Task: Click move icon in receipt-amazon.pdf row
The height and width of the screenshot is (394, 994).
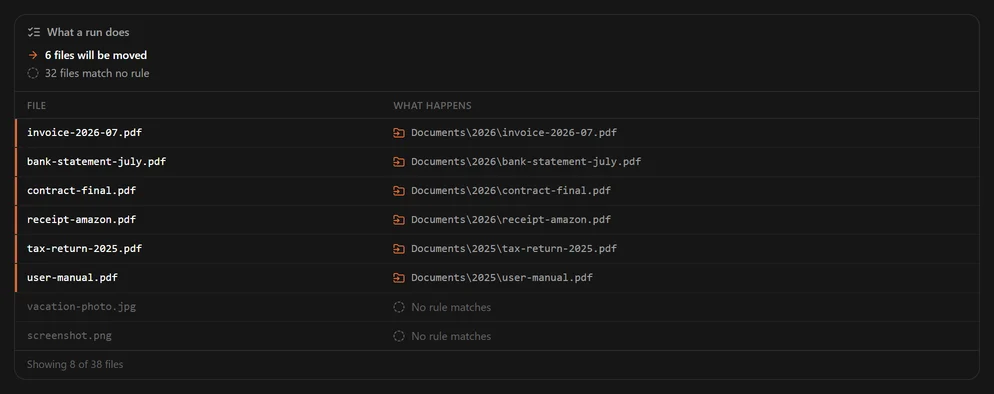Action: tap(399, 220)
